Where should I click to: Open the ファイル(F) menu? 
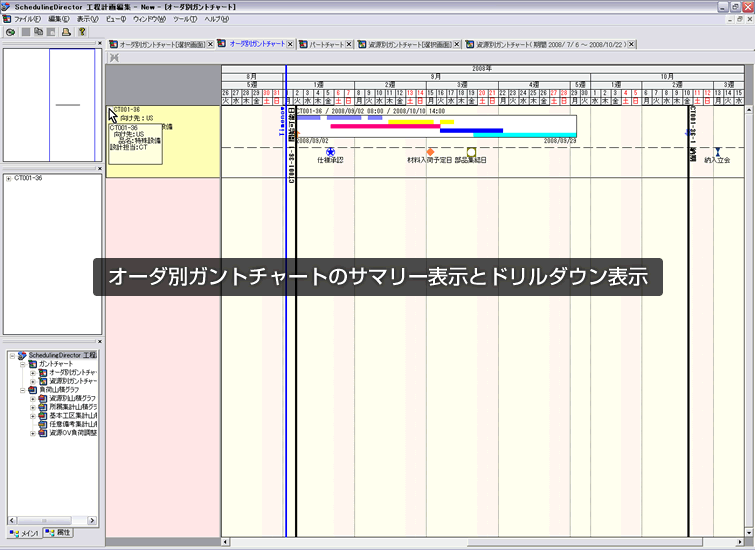[x=27, y=19]
